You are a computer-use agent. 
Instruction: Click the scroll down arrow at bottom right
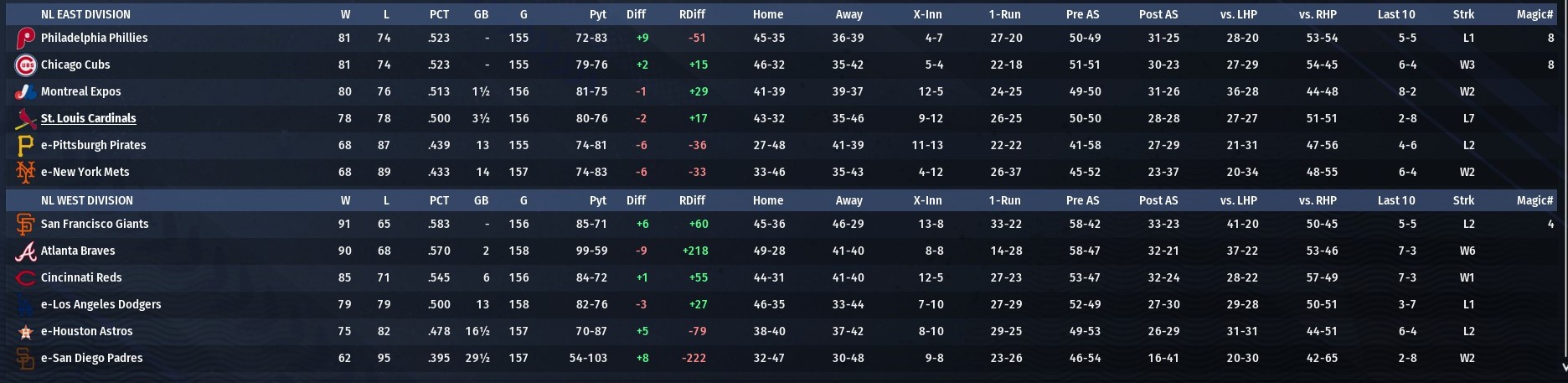(x=1562, y=366)
